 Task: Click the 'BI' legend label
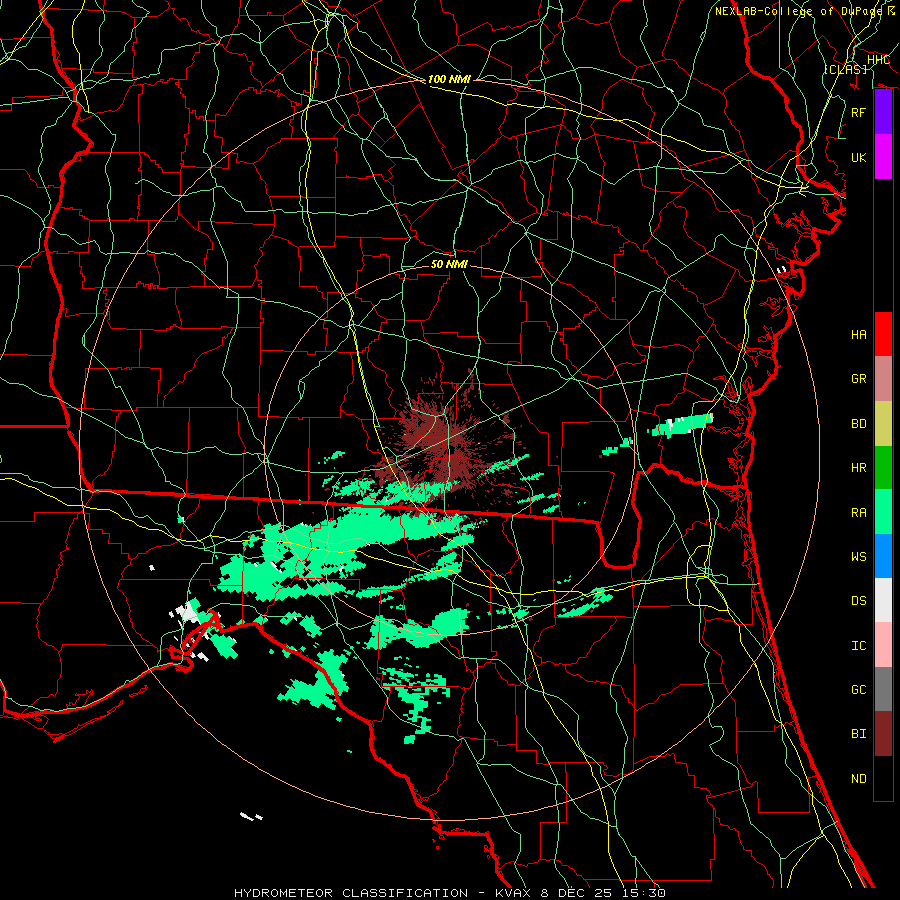pos(859,734)
